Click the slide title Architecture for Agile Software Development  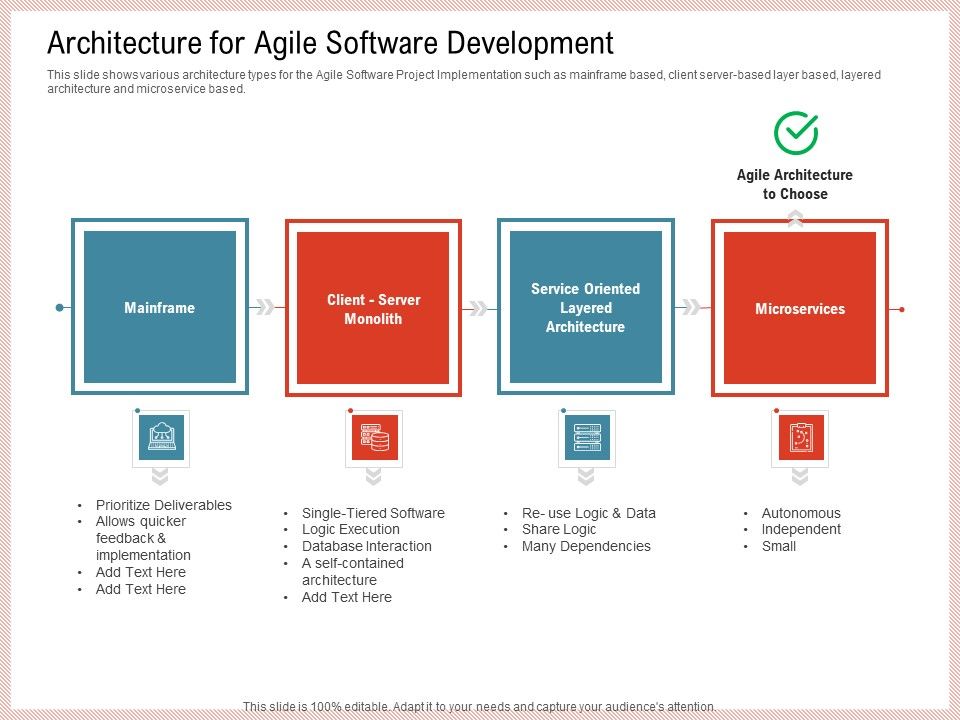pyautogui.click(x=331, y=43)
